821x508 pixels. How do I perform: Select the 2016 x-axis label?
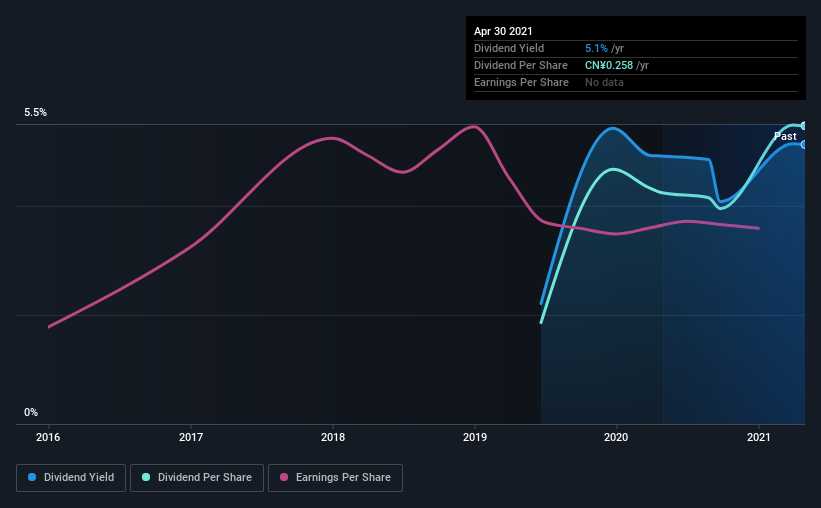click(x=48, y=437)
